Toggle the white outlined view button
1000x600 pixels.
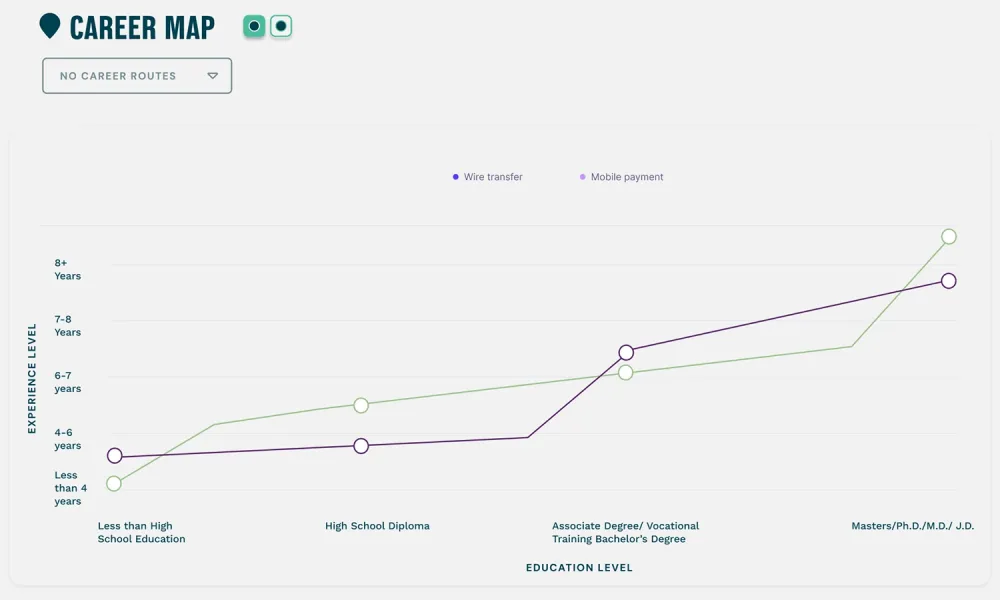281,26
